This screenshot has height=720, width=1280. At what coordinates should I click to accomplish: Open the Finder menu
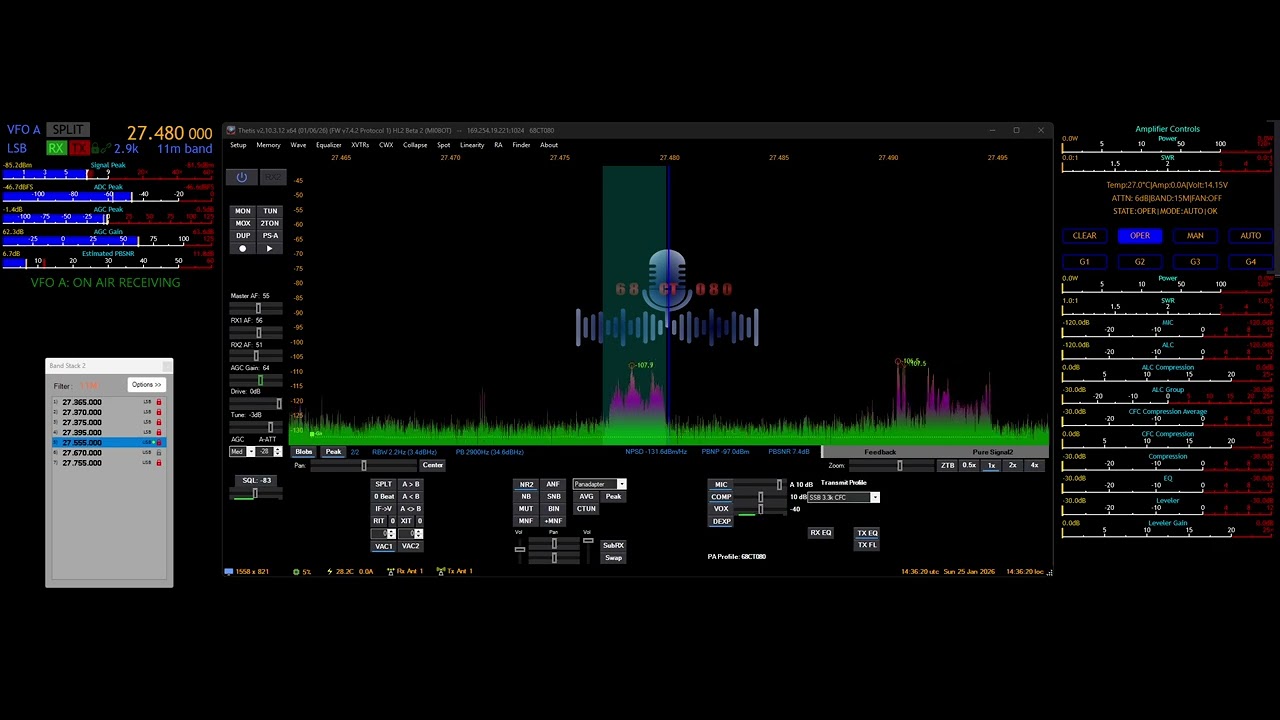pyautogui.click(x=521, y=145)
